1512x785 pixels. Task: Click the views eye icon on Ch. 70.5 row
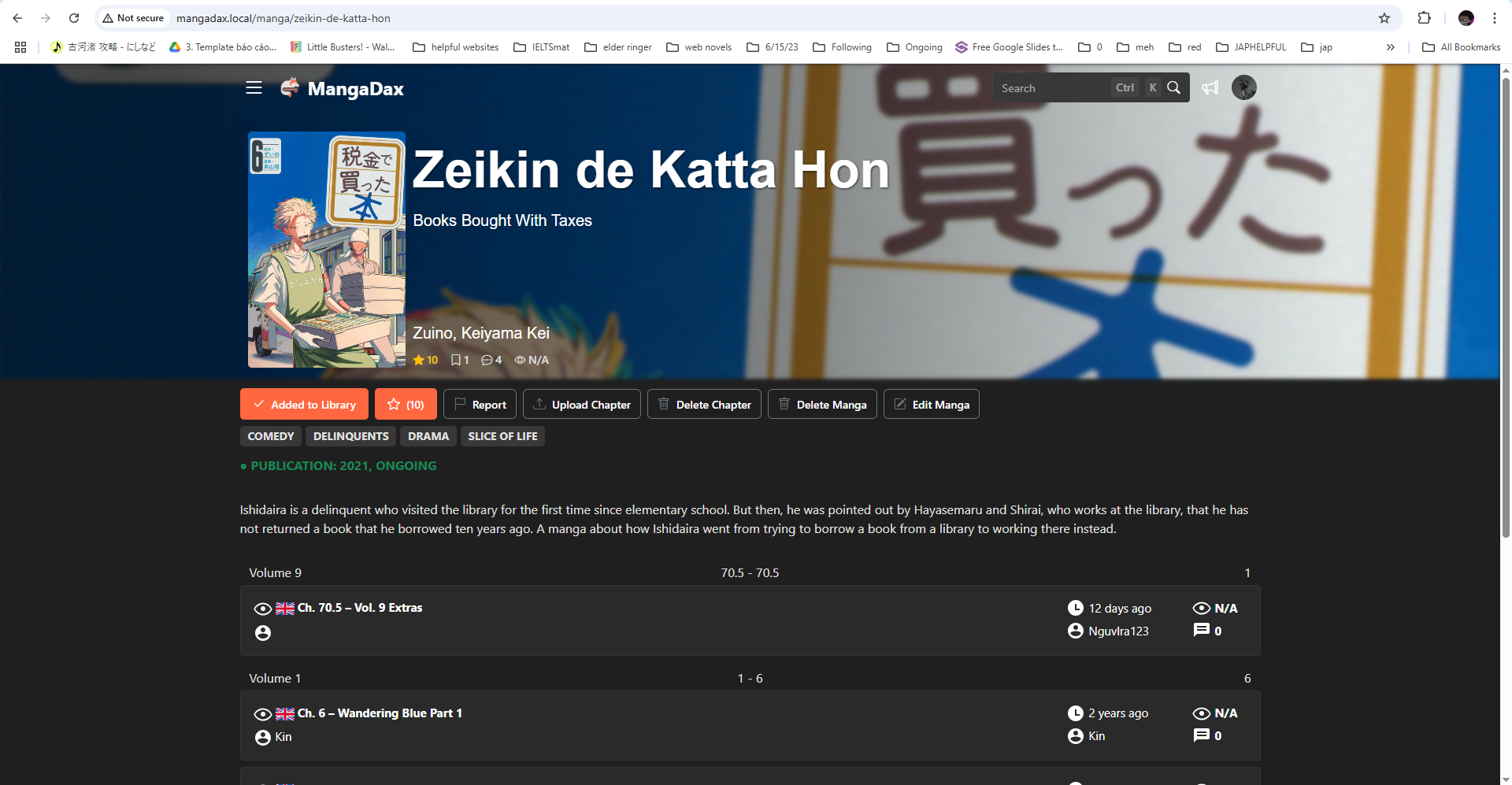pyautogui.click(x=1202, y=608)
